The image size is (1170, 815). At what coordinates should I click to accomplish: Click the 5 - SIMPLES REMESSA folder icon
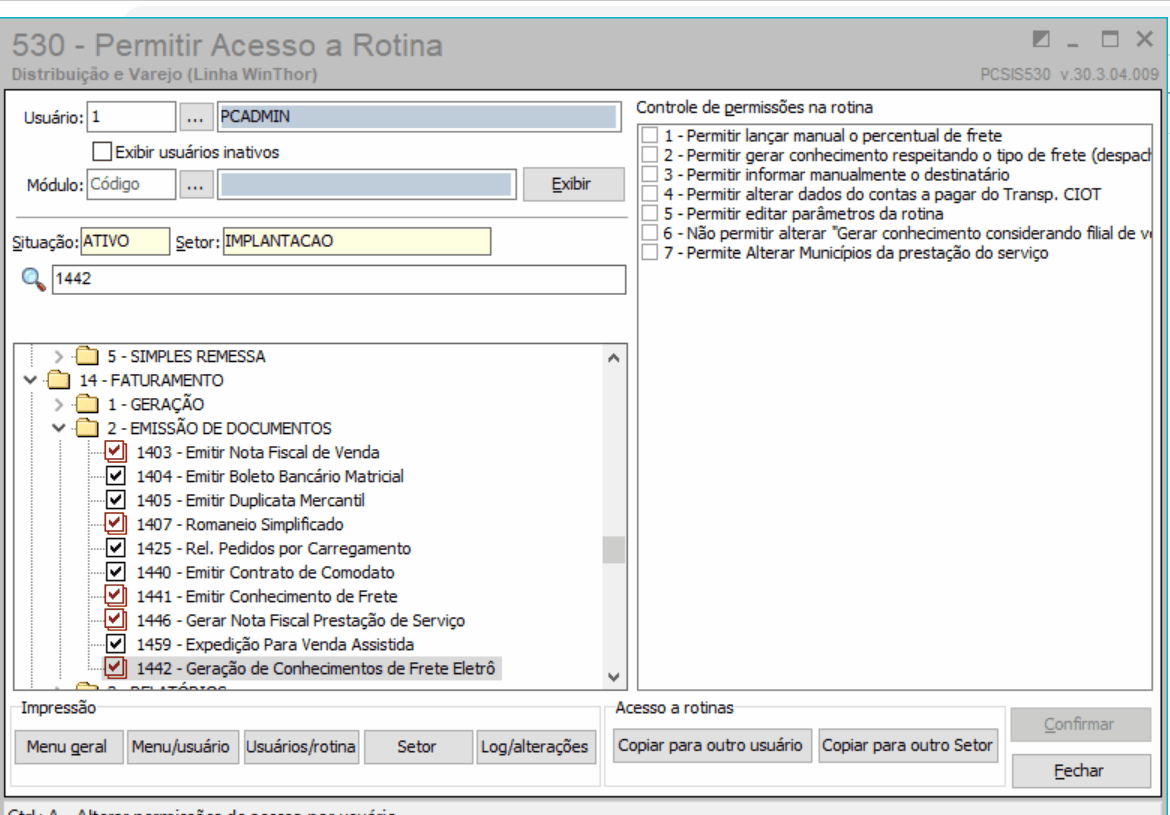tap(87, 356)
